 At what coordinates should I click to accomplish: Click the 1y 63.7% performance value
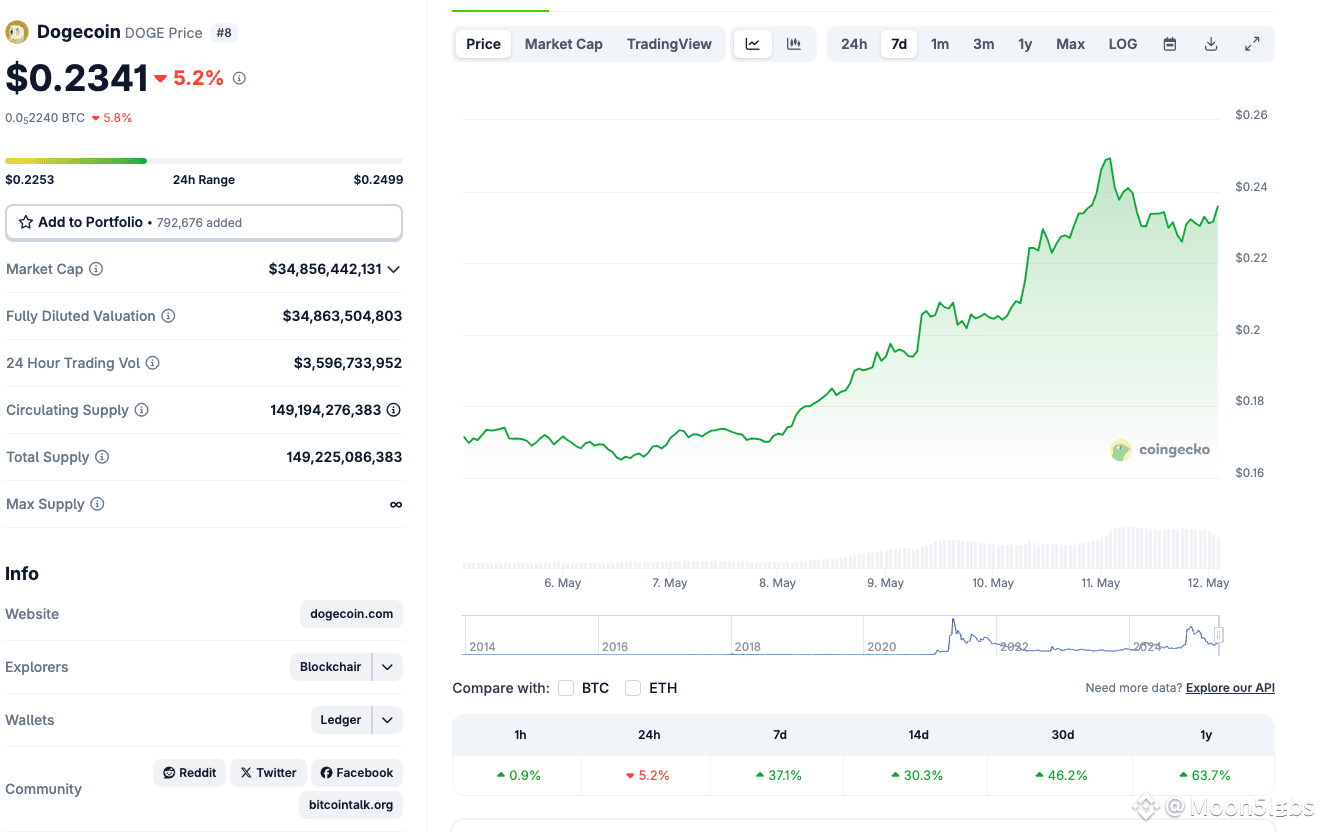pos(1205,775)
